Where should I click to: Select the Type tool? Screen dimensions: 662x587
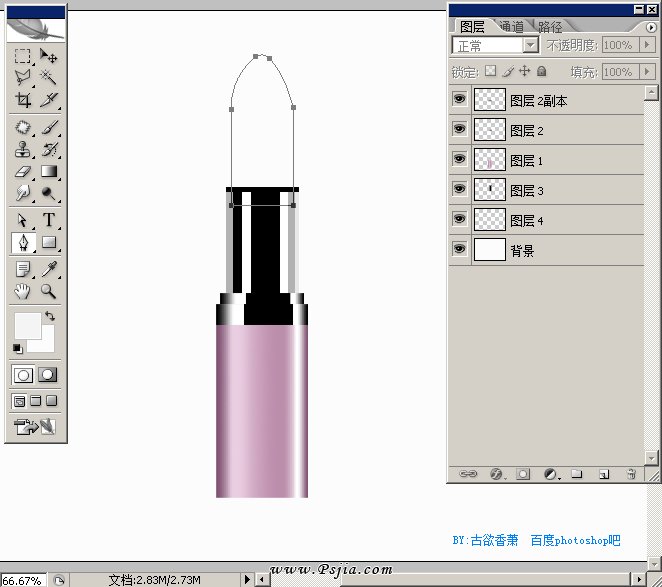(x=49, y=220)
